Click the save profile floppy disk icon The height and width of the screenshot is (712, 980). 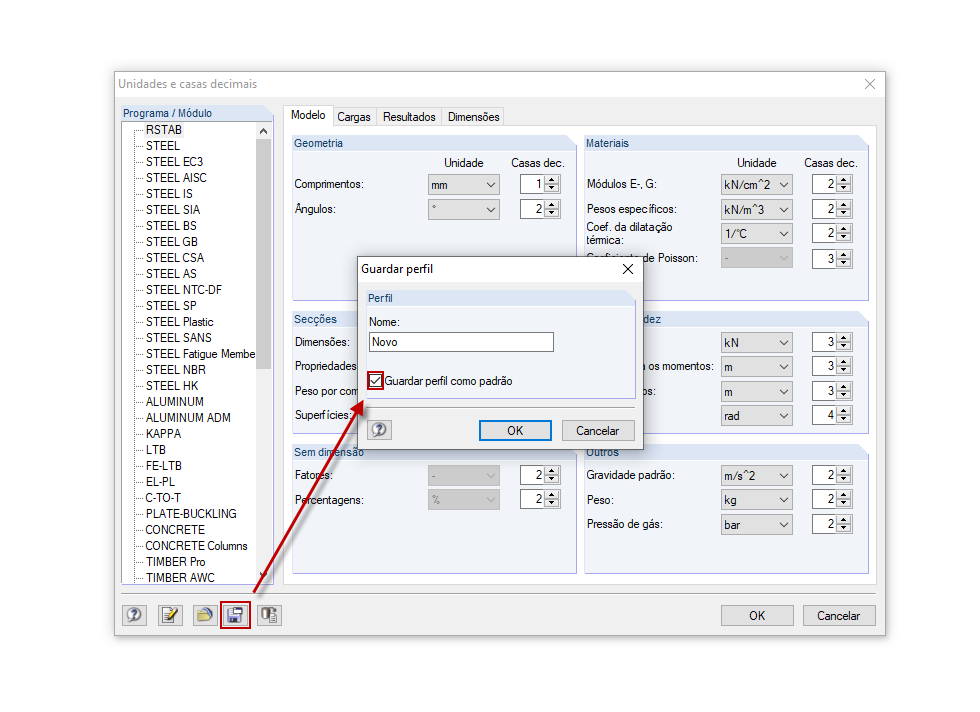235,615
